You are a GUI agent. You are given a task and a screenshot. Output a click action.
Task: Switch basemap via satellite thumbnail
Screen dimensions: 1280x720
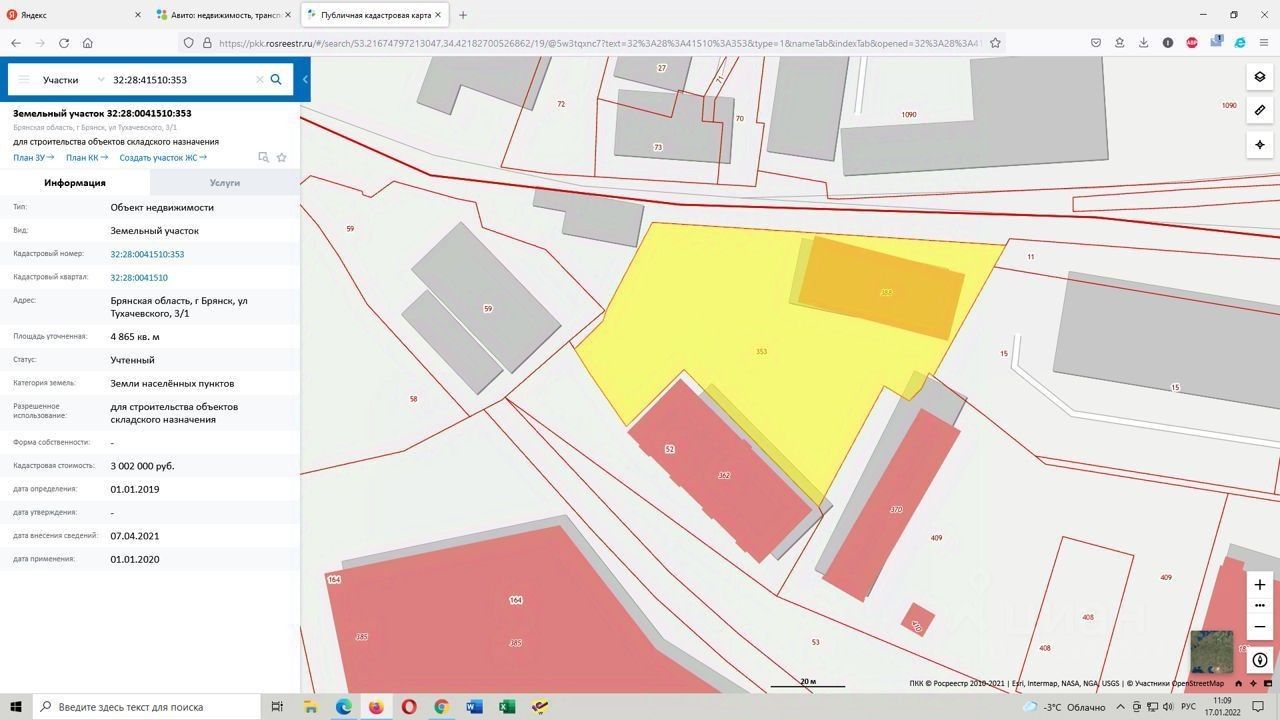(x=1211, y=652)
